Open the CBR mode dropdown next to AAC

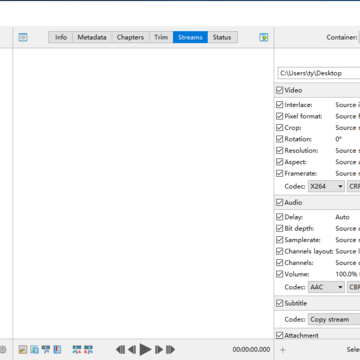pyautogui.click(x=354, y=287)
